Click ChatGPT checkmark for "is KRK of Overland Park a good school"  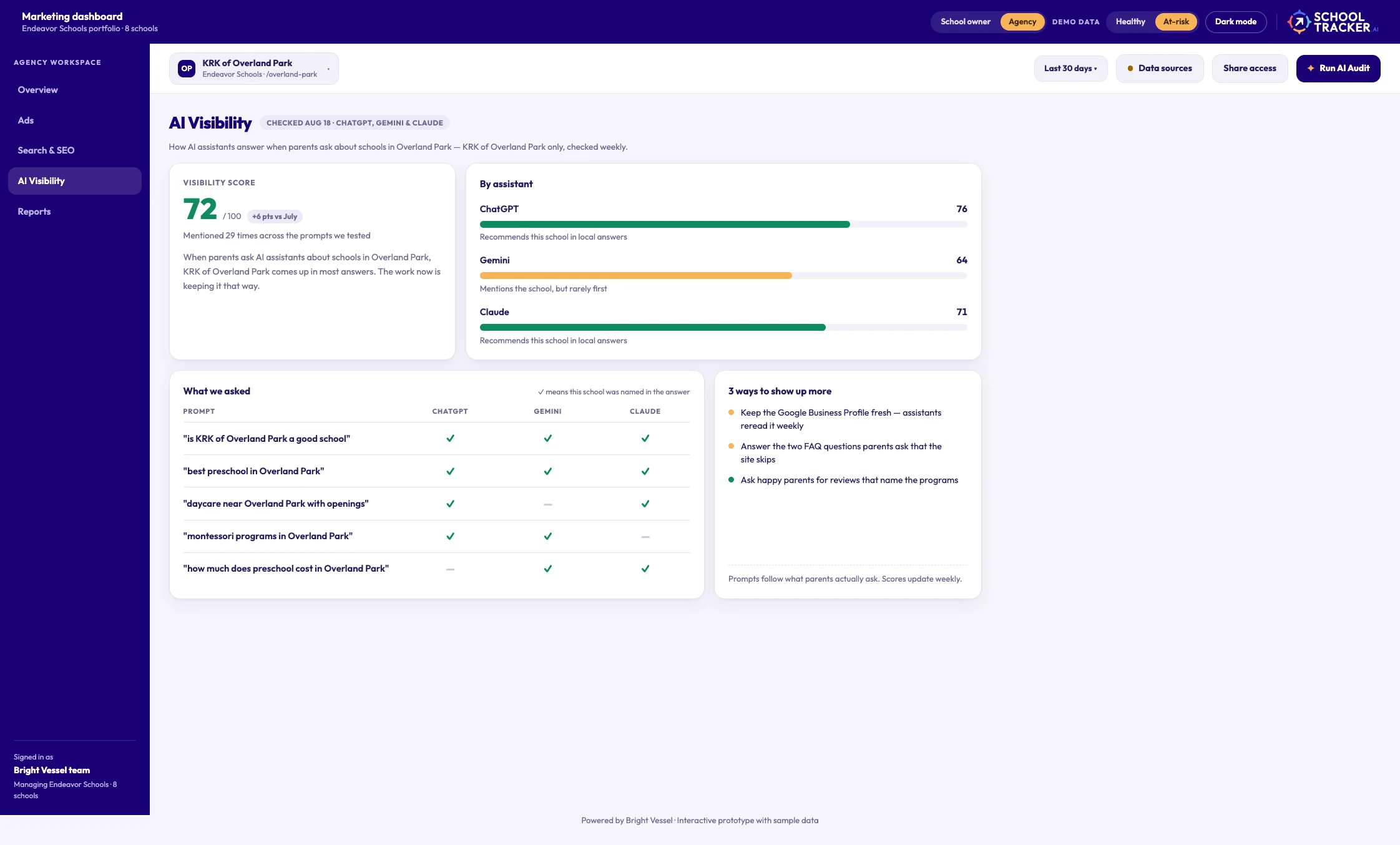(450, 439)
